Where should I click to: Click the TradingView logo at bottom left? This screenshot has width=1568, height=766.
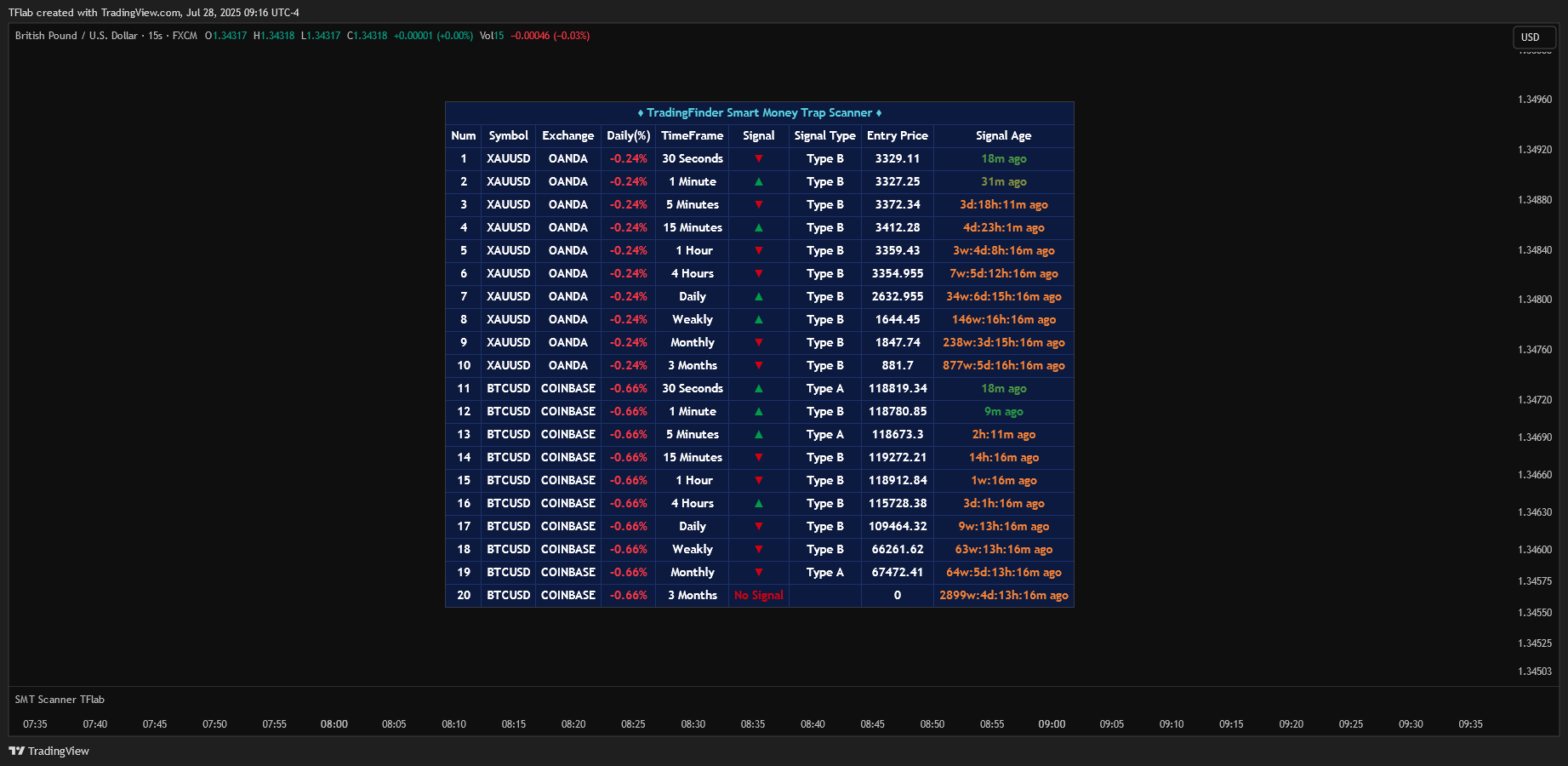click(x=48, y=751)
